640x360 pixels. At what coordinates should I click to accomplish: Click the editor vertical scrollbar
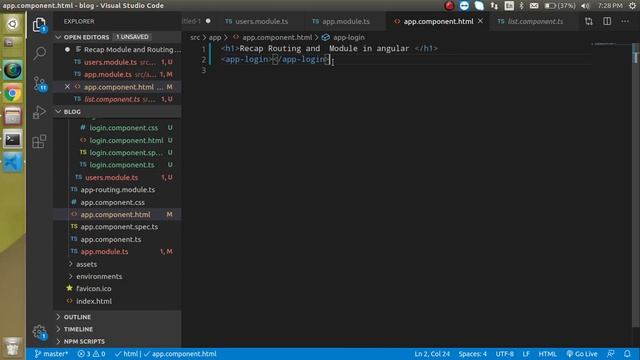click(636, 184)
